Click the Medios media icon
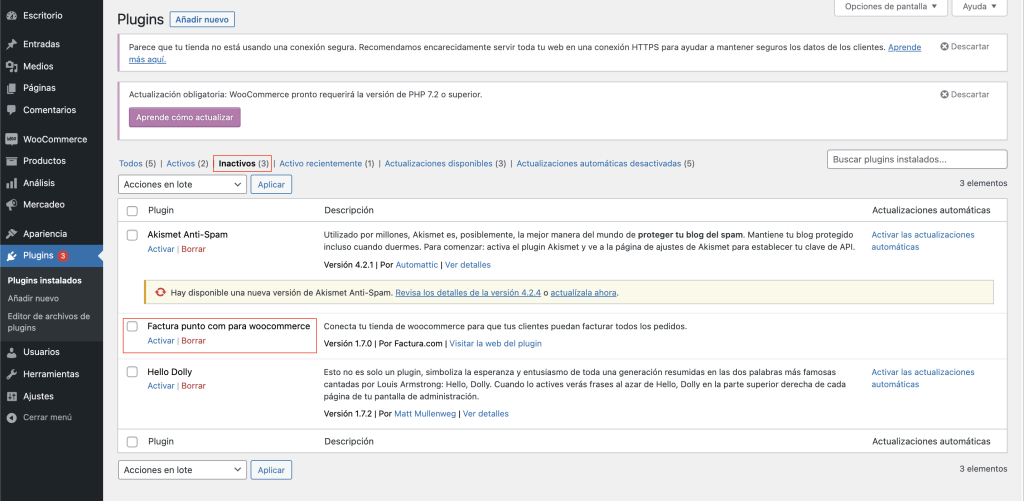Screen dimensions: 1024x501 pos(11,66)
